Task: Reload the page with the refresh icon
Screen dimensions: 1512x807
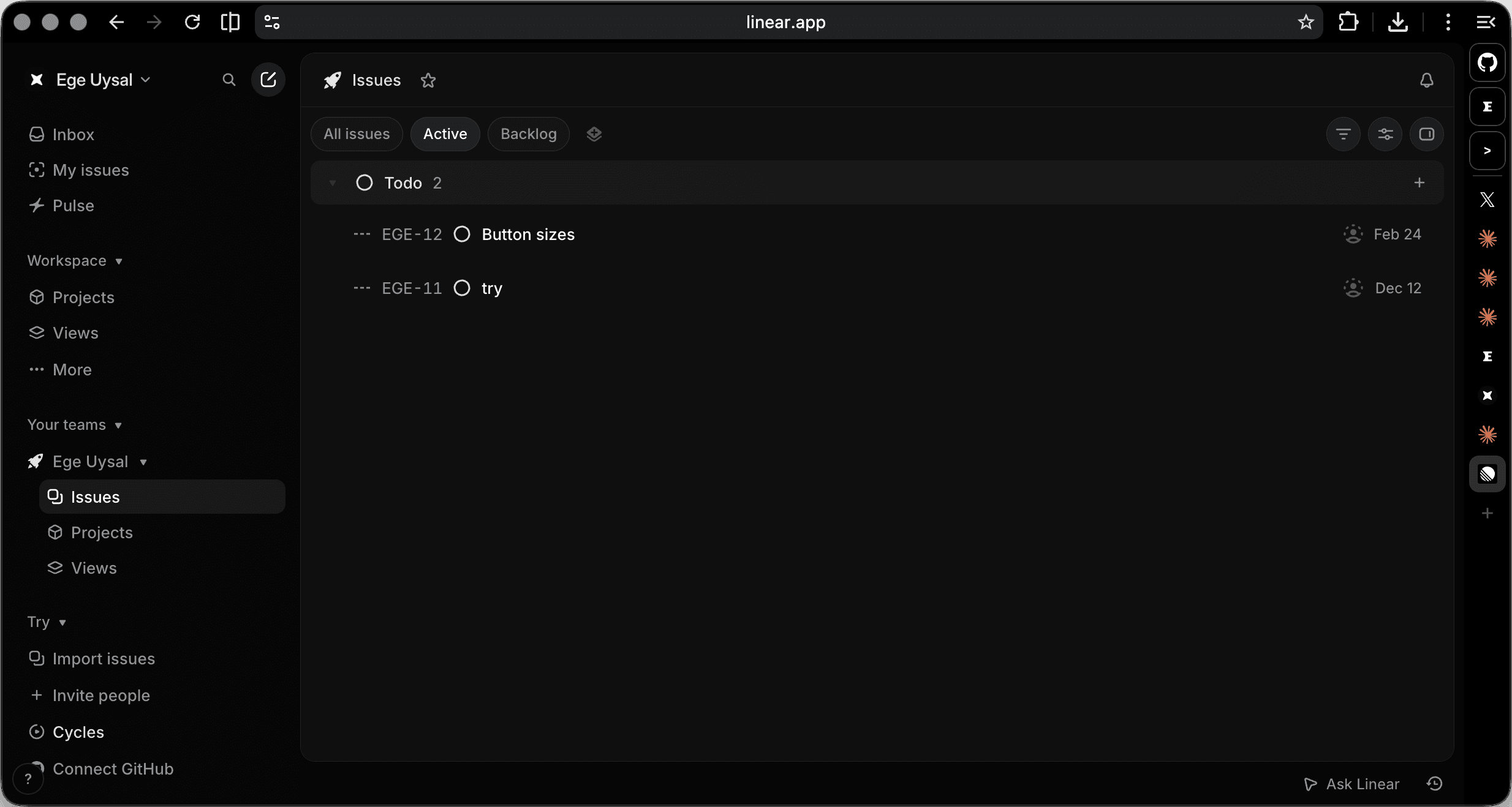Action: 192,22
